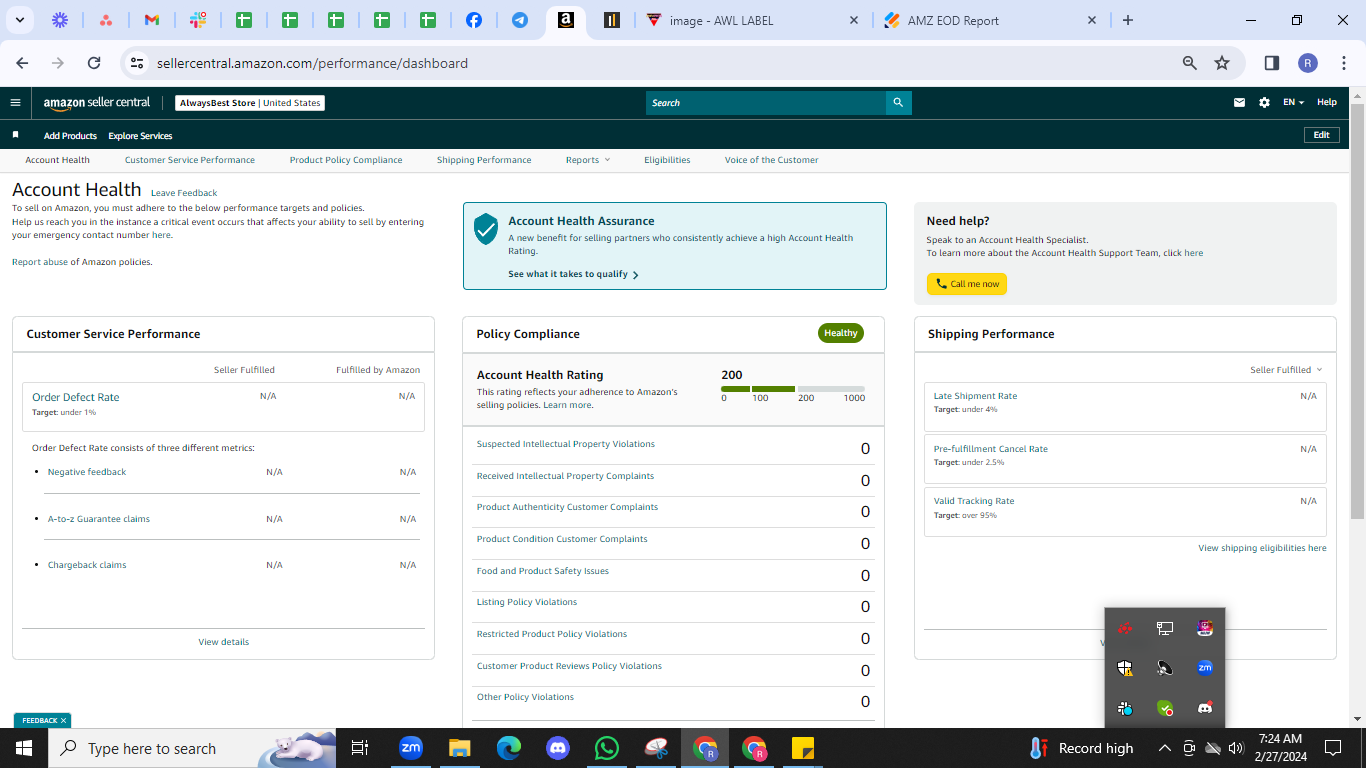Click the Add Products link
The height and width of the screenshot is (768, 1366).
pyautogui.click(x=70, y=136)
